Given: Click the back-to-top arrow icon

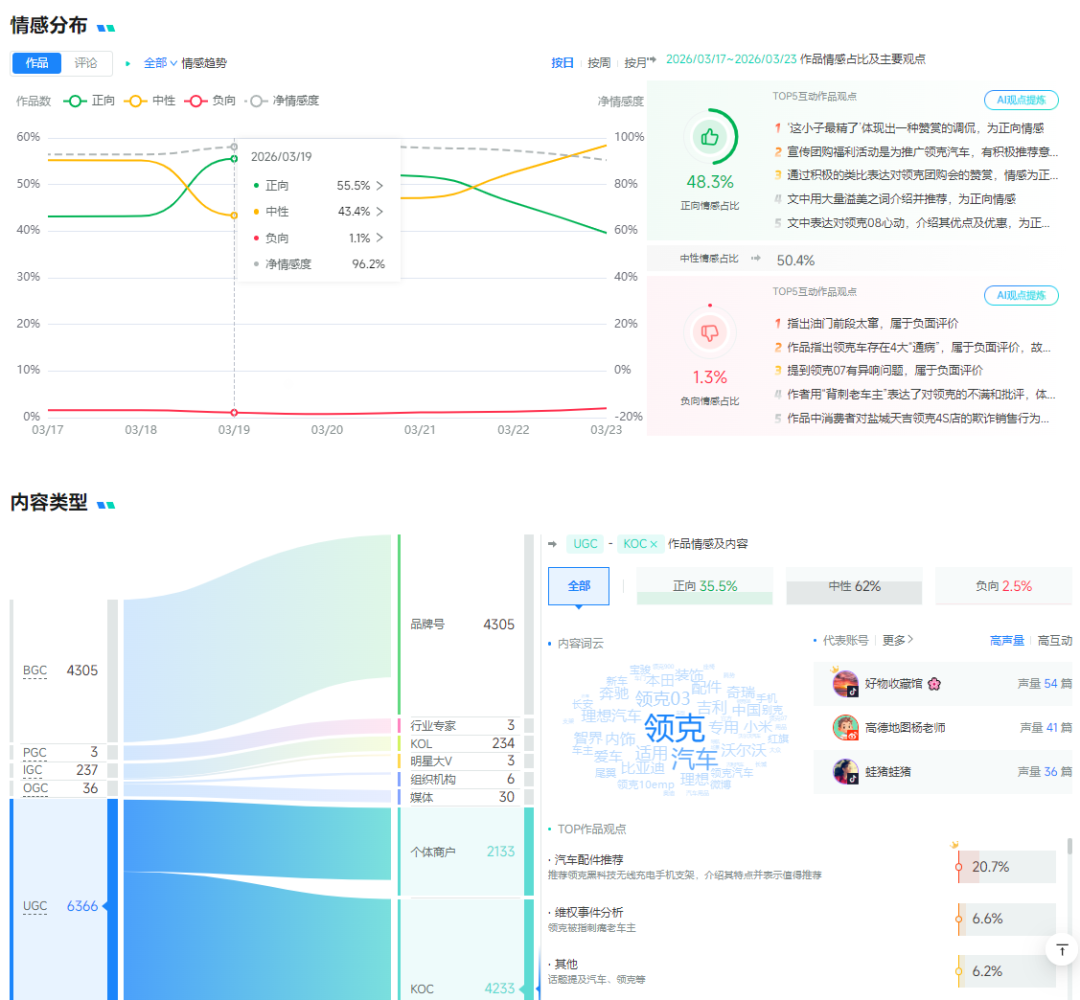Looking at the screenshot, I should 1062,949.
